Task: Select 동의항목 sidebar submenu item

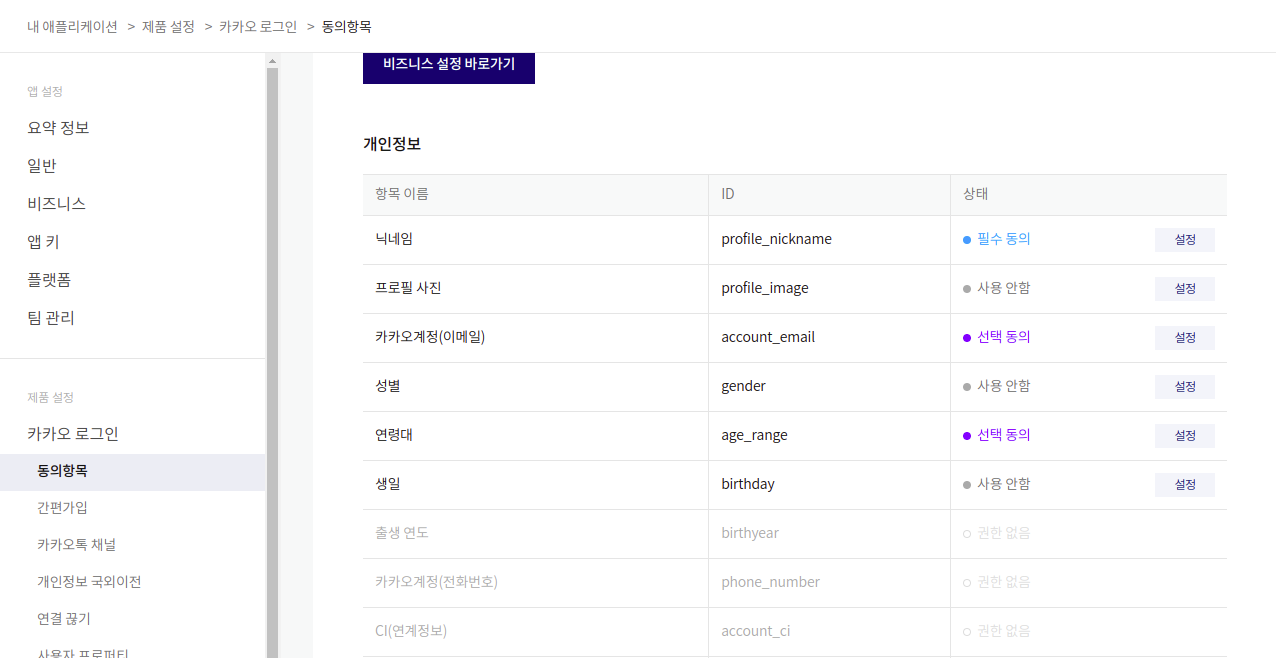Action: point(132,471)
